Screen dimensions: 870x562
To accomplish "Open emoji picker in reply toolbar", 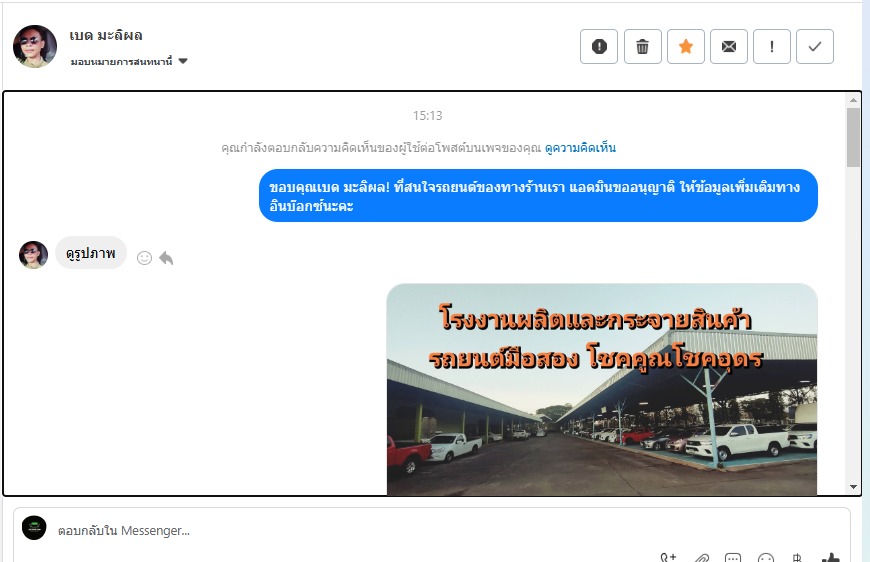I will click(x=766, y=557).
